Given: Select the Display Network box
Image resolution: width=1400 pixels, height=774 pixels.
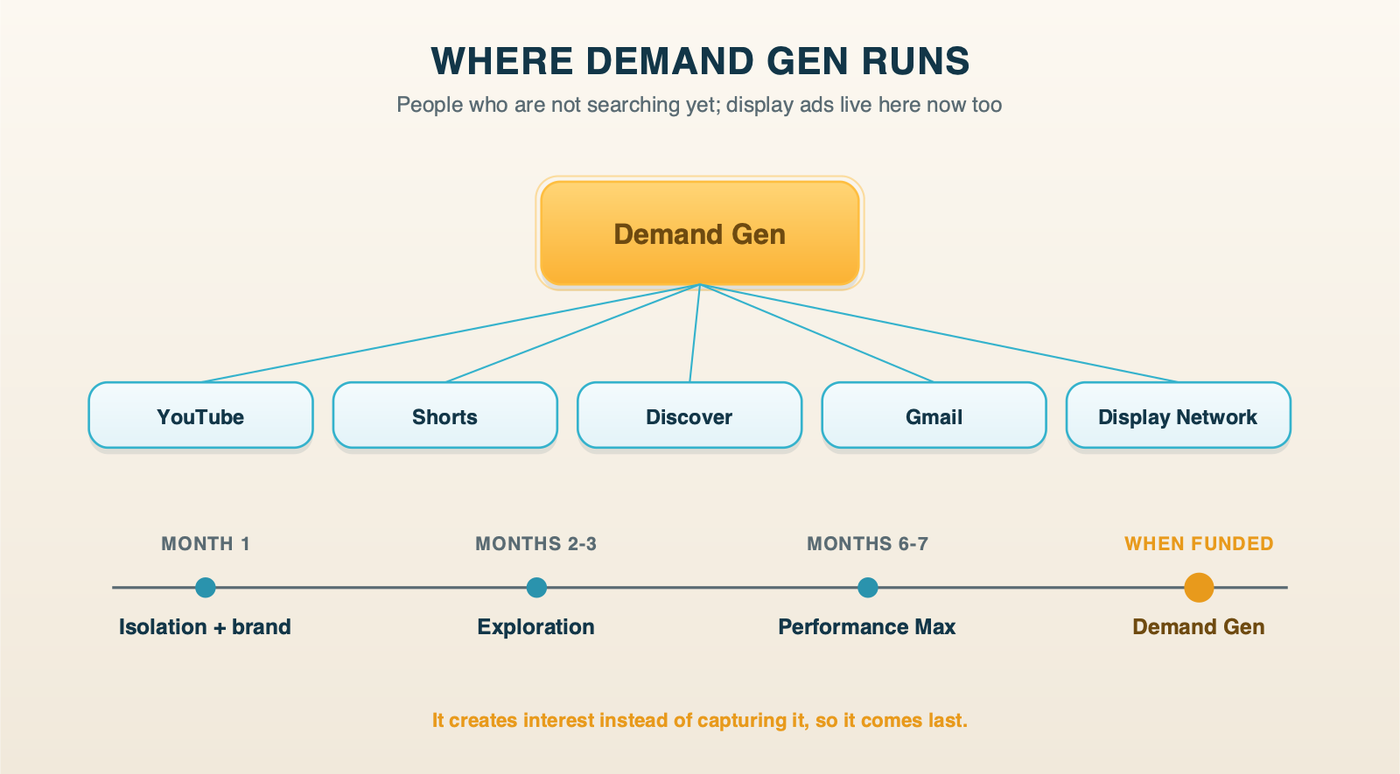Looking at the screenshot, I should tap(1178, 415).
